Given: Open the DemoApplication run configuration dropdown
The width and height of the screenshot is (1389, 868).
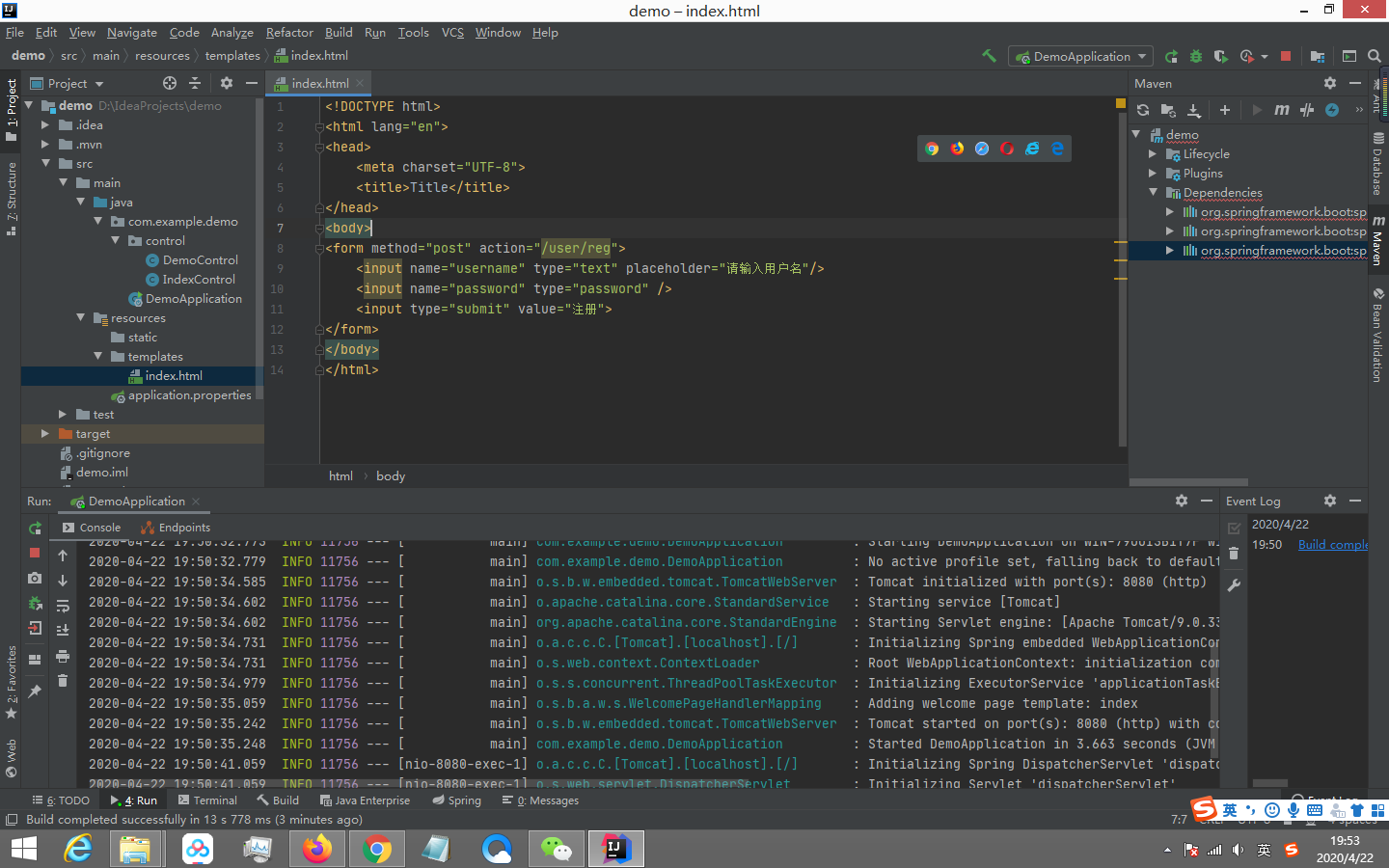Looking at the screenshot, I should pyautogui.click(x=1081, y=56).
